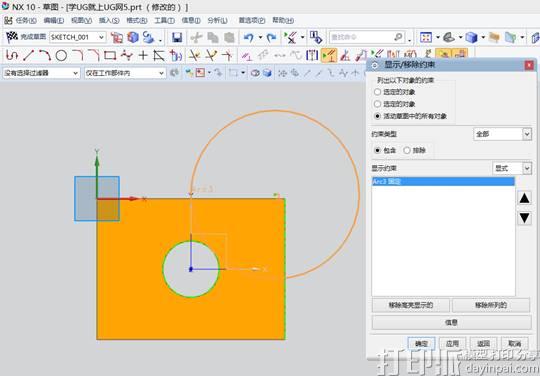Select the Circle sketch tool
Screen dimensions: 540x376
tap(61, 55)
